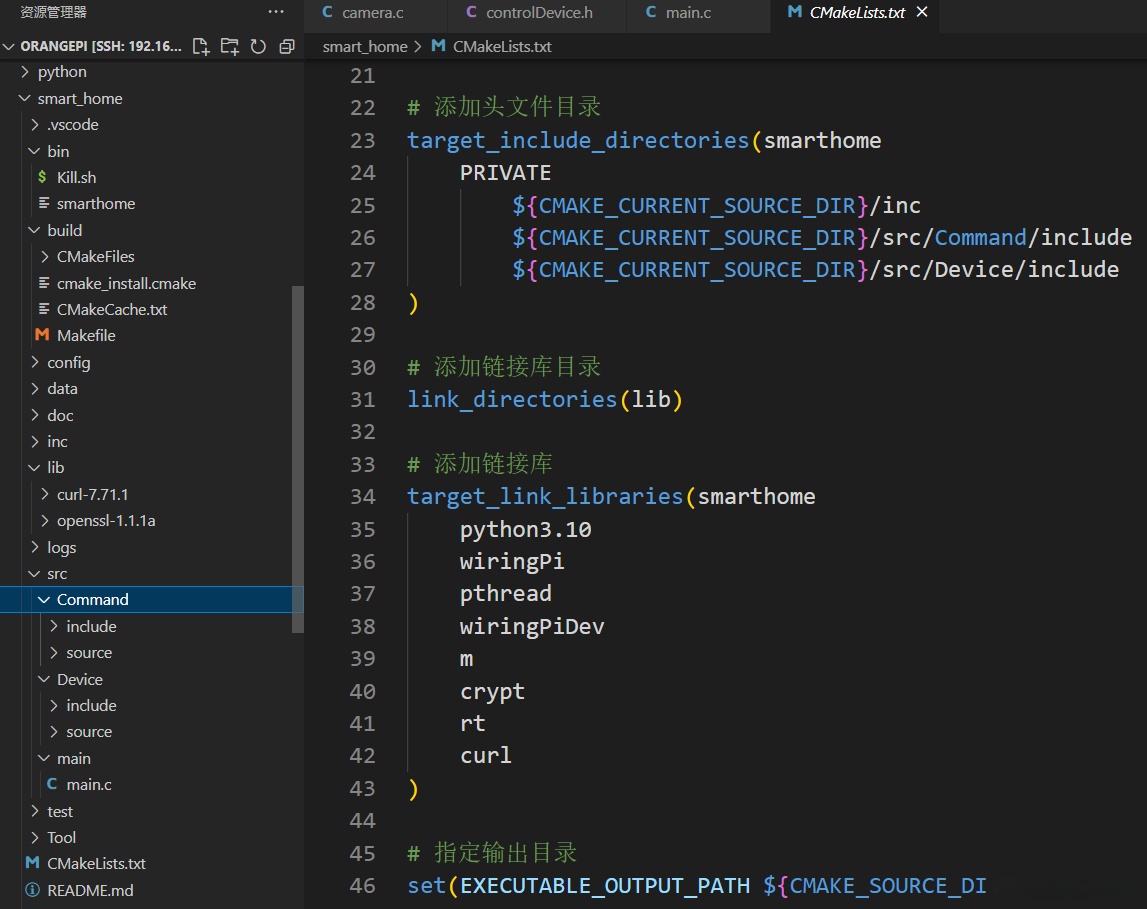Expand the curl-7.71.1 folder

[x=92, y=494]
